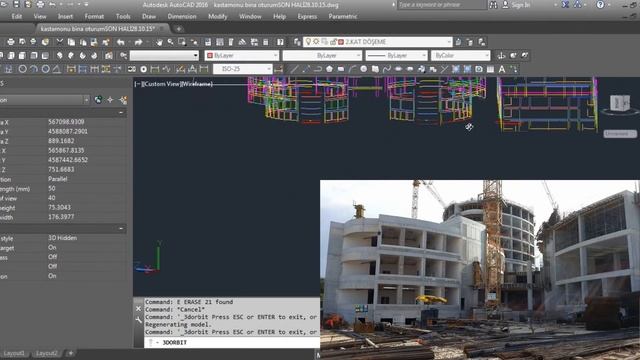Open the ISO-25 dimension style dropdown
This screenshot has height=360, width=640.
[x=242, y=69]
